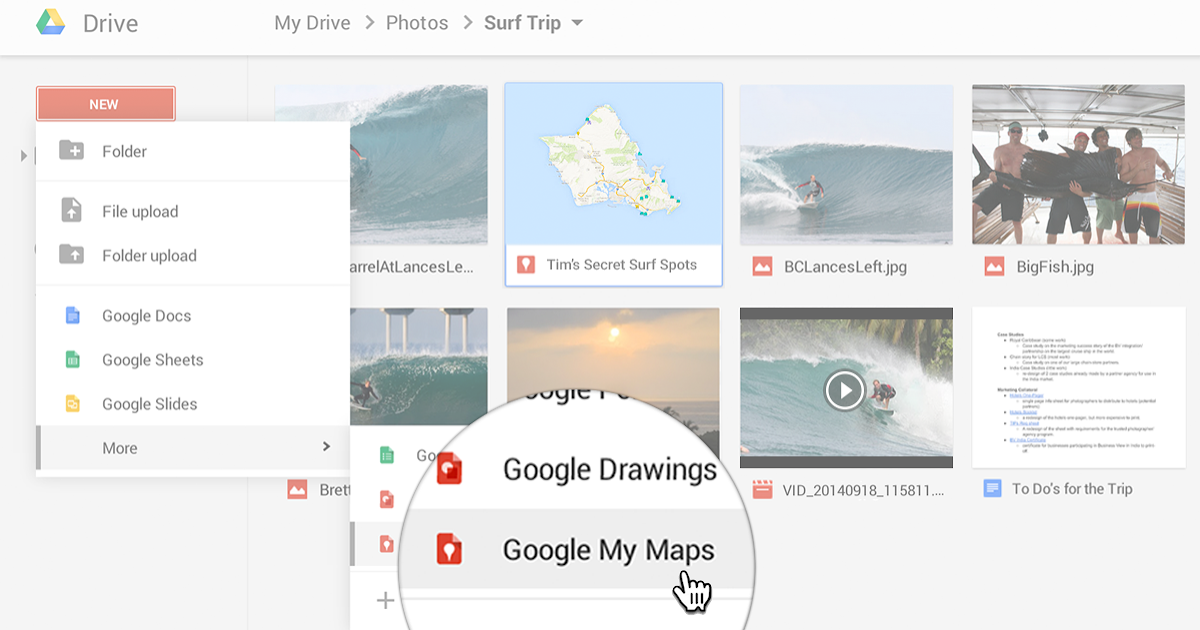Click the red Google My Maps pin icon
Screen dimensions: 1200x630
pos(451,549)
